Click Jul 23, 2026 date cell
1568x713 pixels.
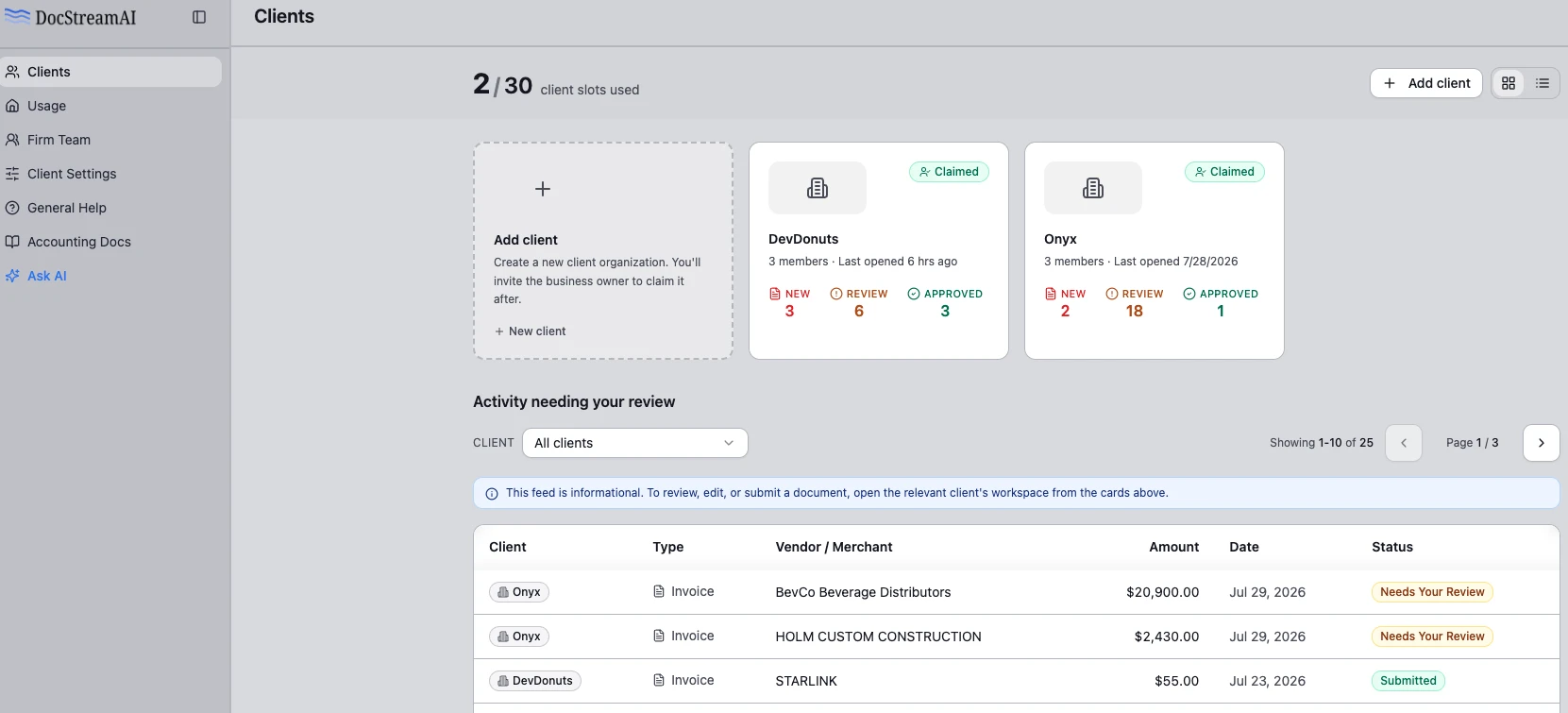click(x=1267, y=681)
